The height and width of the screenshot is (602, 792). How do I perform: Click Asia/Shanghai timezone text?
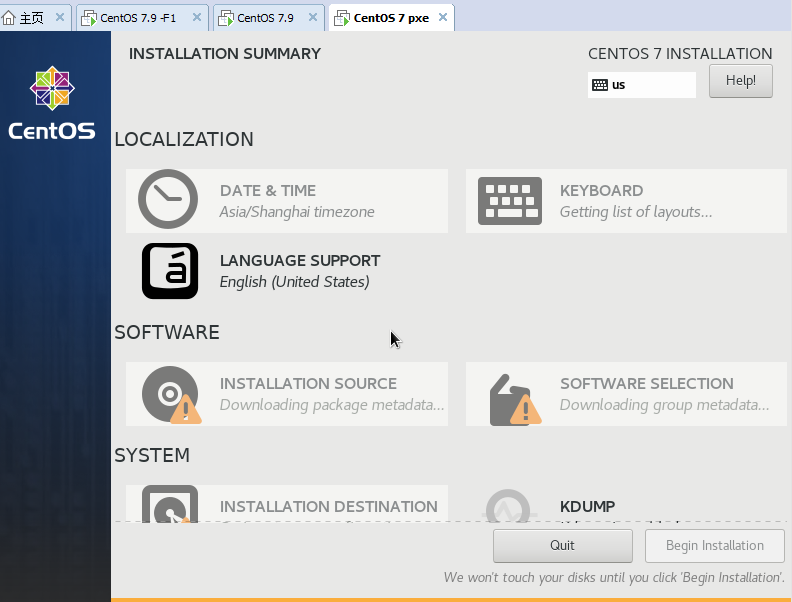297,212
